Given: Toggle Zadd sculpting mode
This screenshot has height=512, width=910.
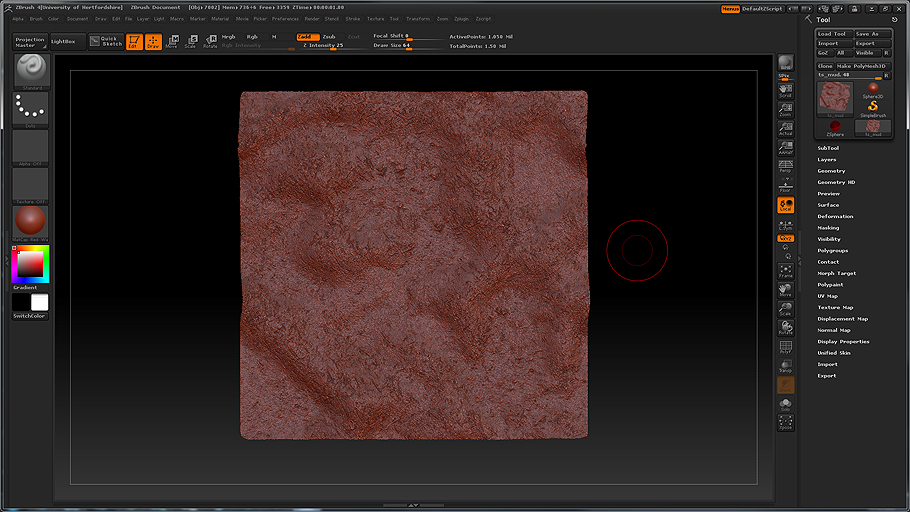Looking at the screenshot, I should 308,37.
